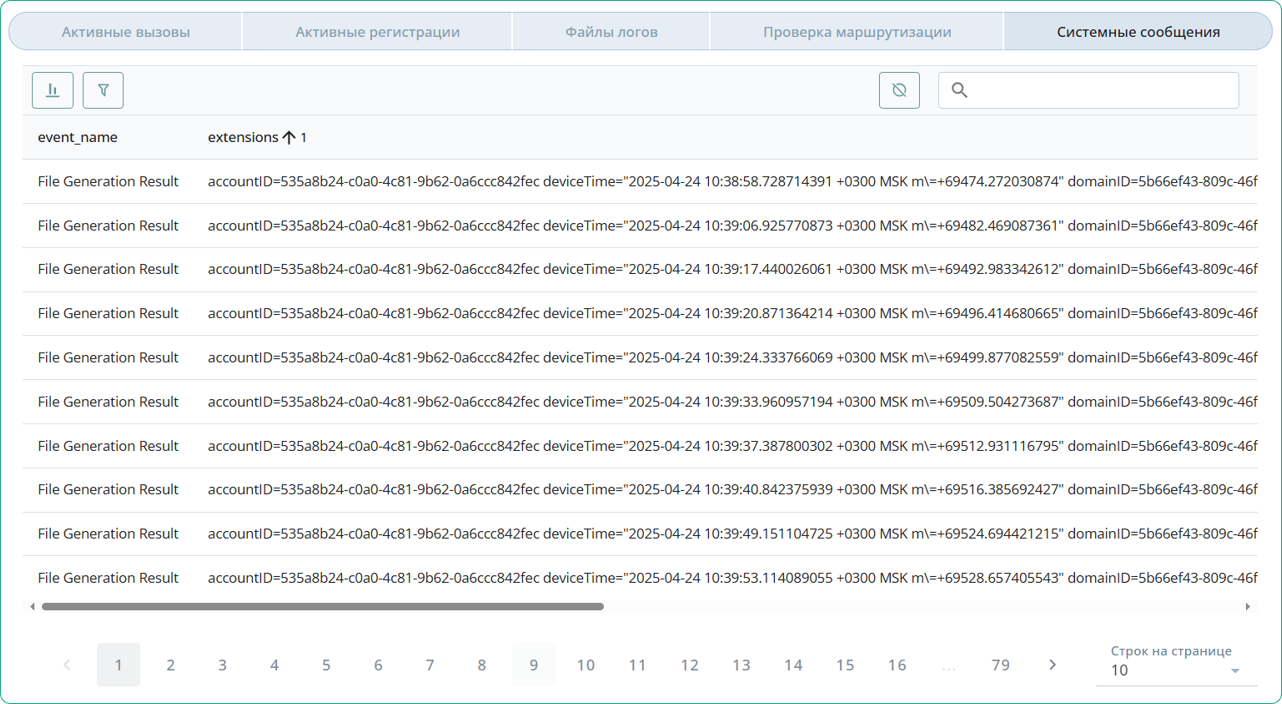The image size is (1282, 704).
Task: Focus the search input field
Action: [1100, 90]
